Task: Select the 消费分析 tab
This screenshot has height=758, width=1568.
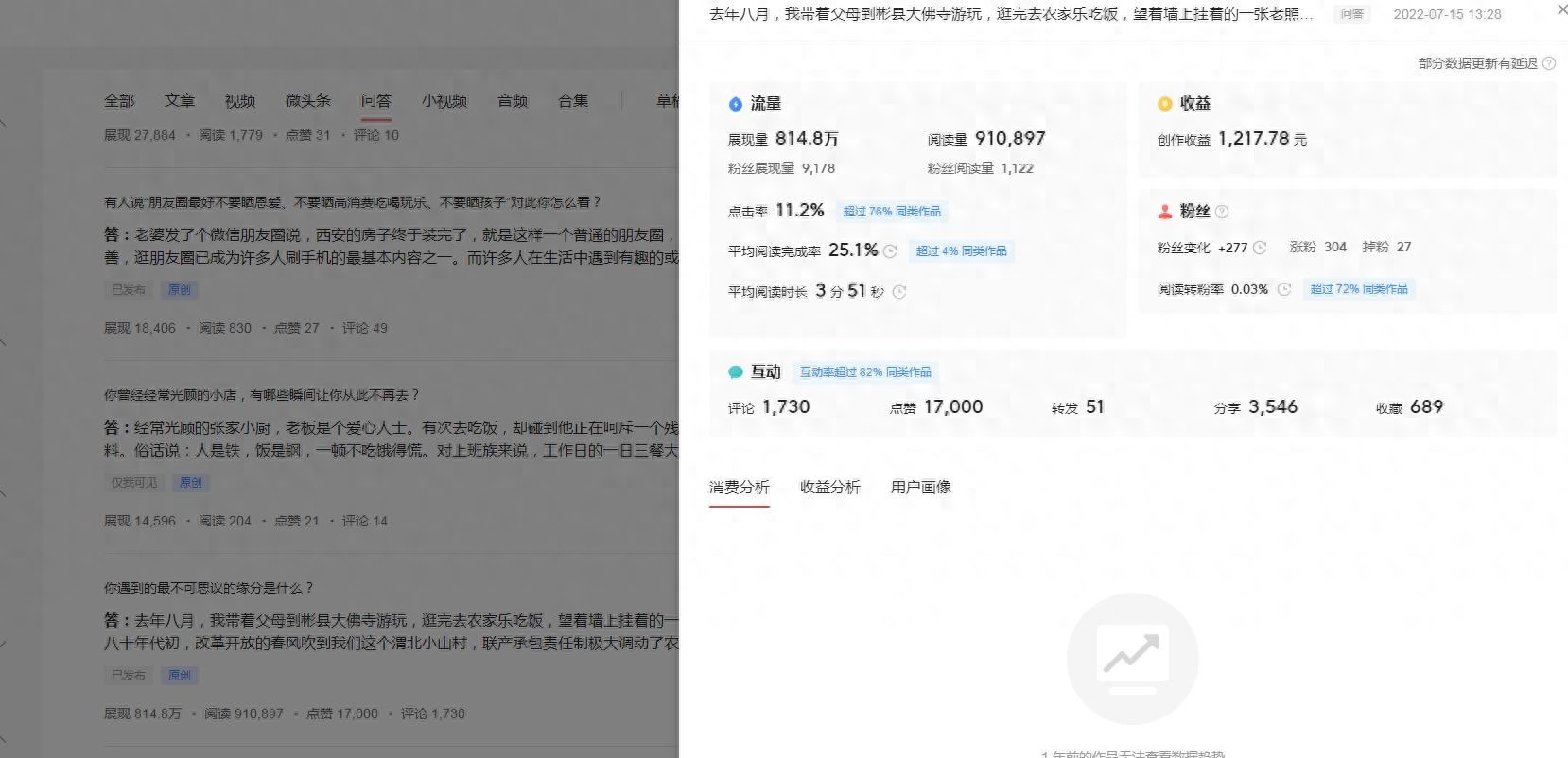Action: tap(740, 487)
